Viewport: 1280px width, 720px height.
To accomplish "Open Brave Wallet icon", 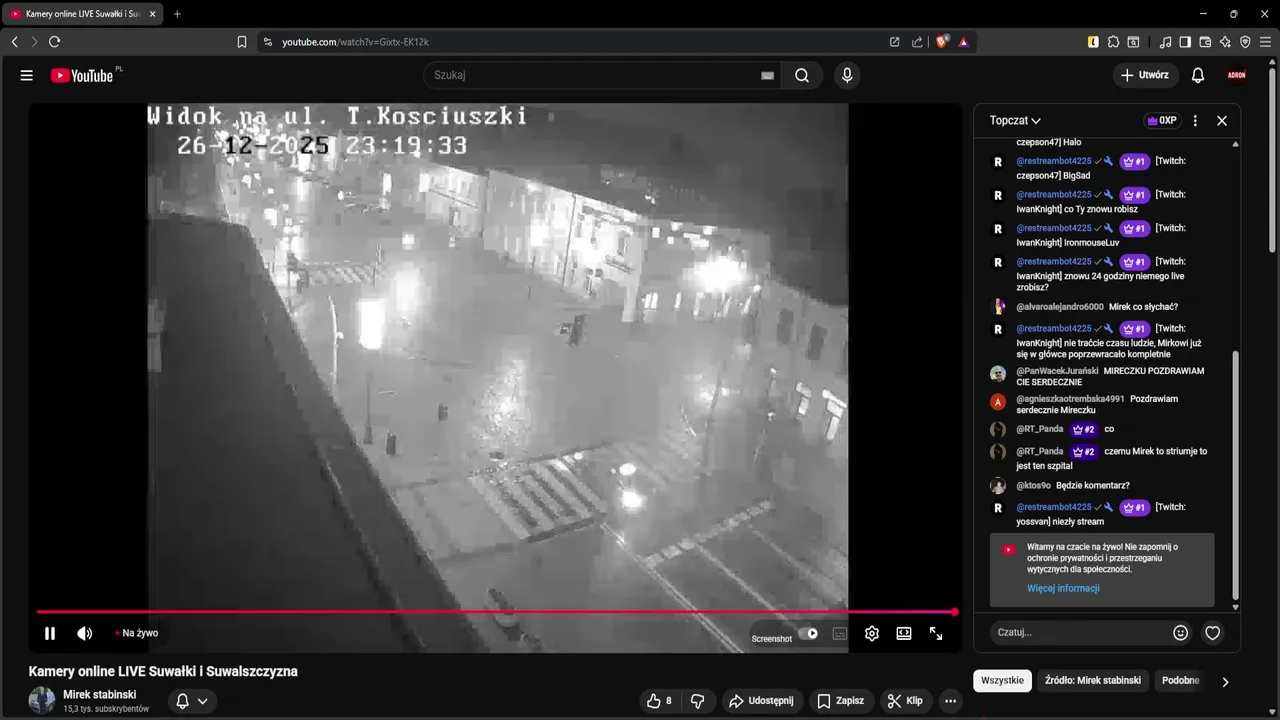I will click(1205, 42).
